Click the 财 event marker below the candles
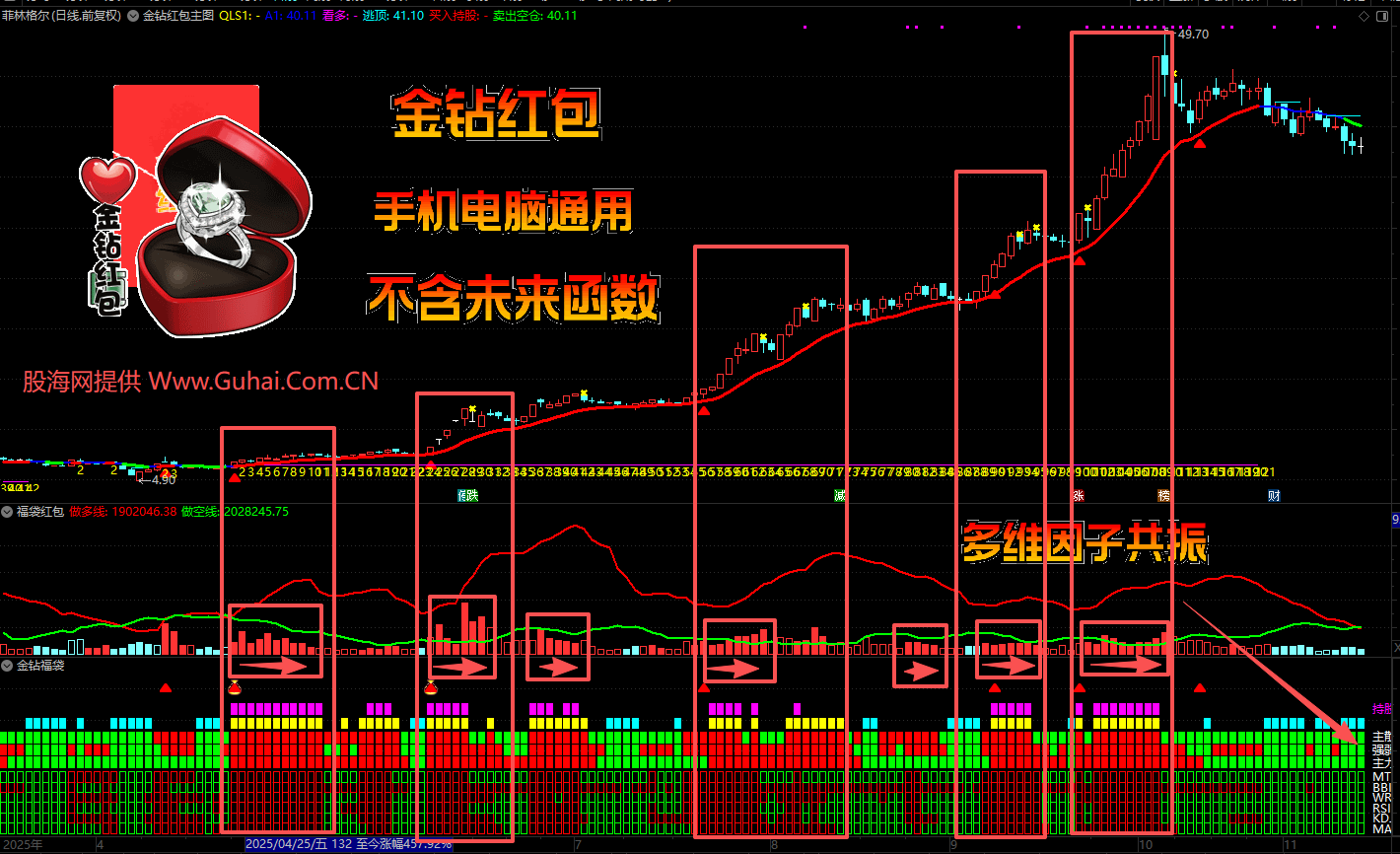Screen dimensions: 1400x854 click(x=1274, y=495)
